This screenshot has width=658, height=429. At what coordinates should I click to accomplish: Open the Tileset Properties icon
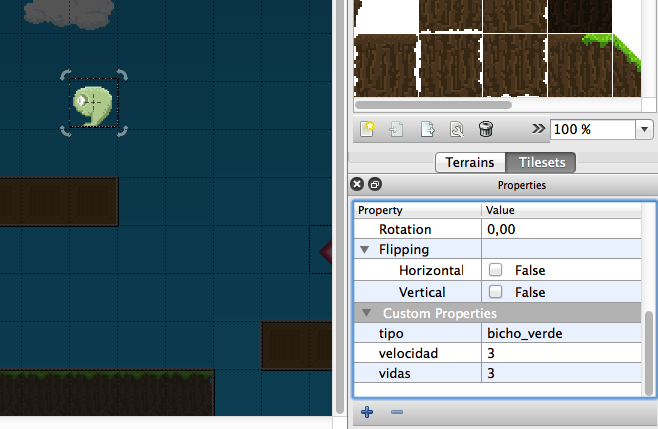coord(457,129)
